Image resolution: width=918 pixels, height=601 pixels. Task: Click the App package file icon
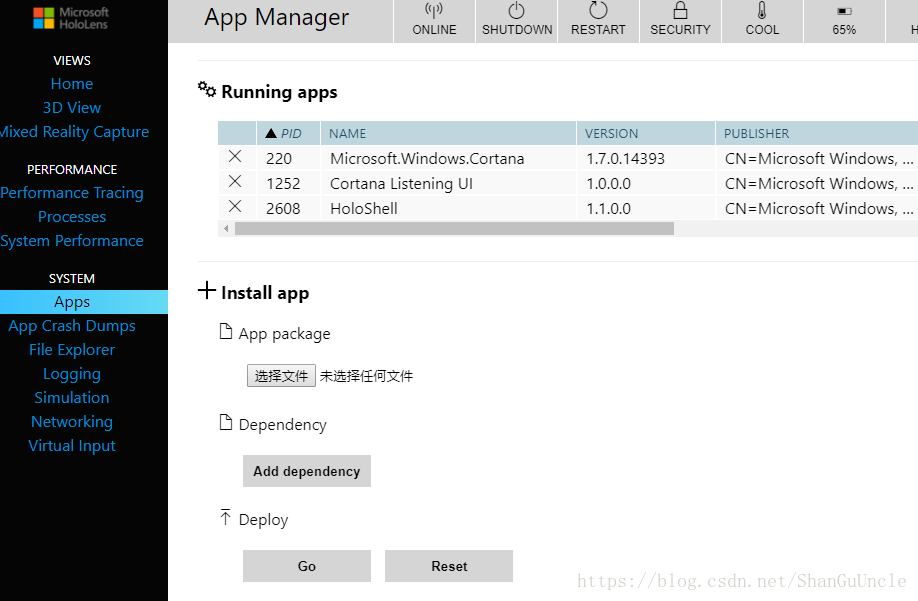(225, 331)
